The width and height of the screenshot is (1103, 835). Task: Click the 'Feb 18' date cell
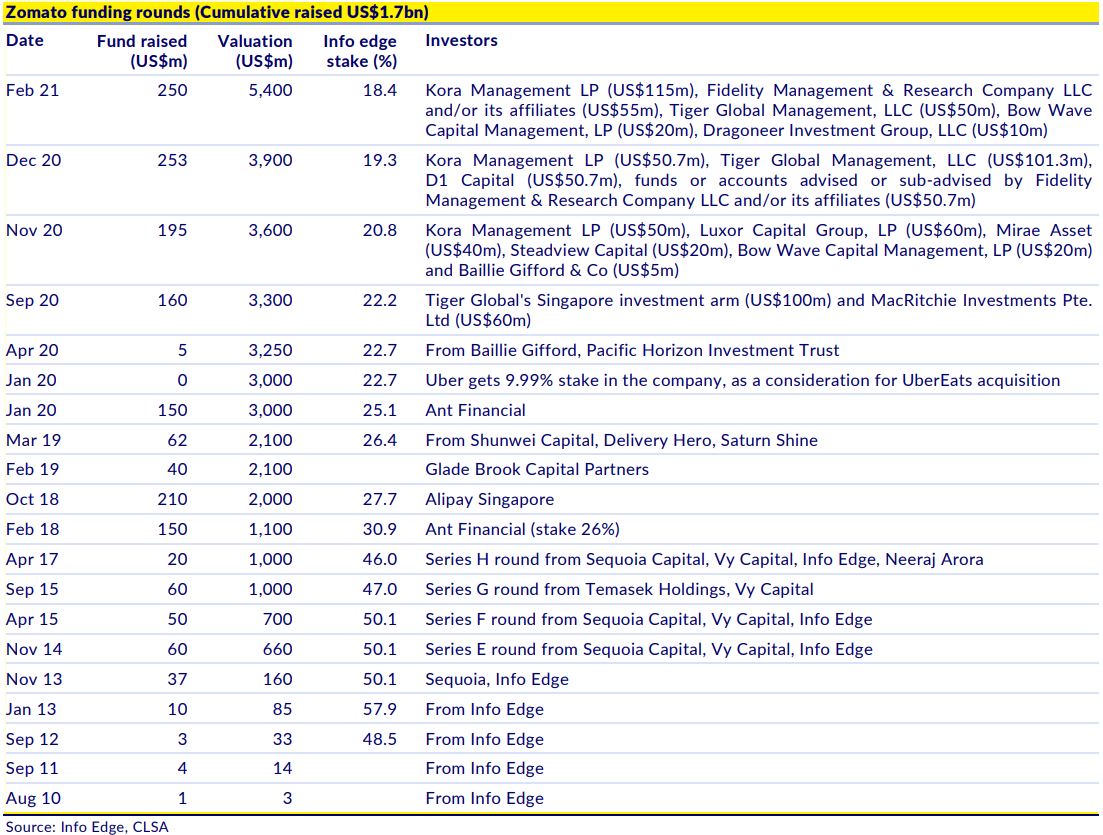(x=32, y=529)
